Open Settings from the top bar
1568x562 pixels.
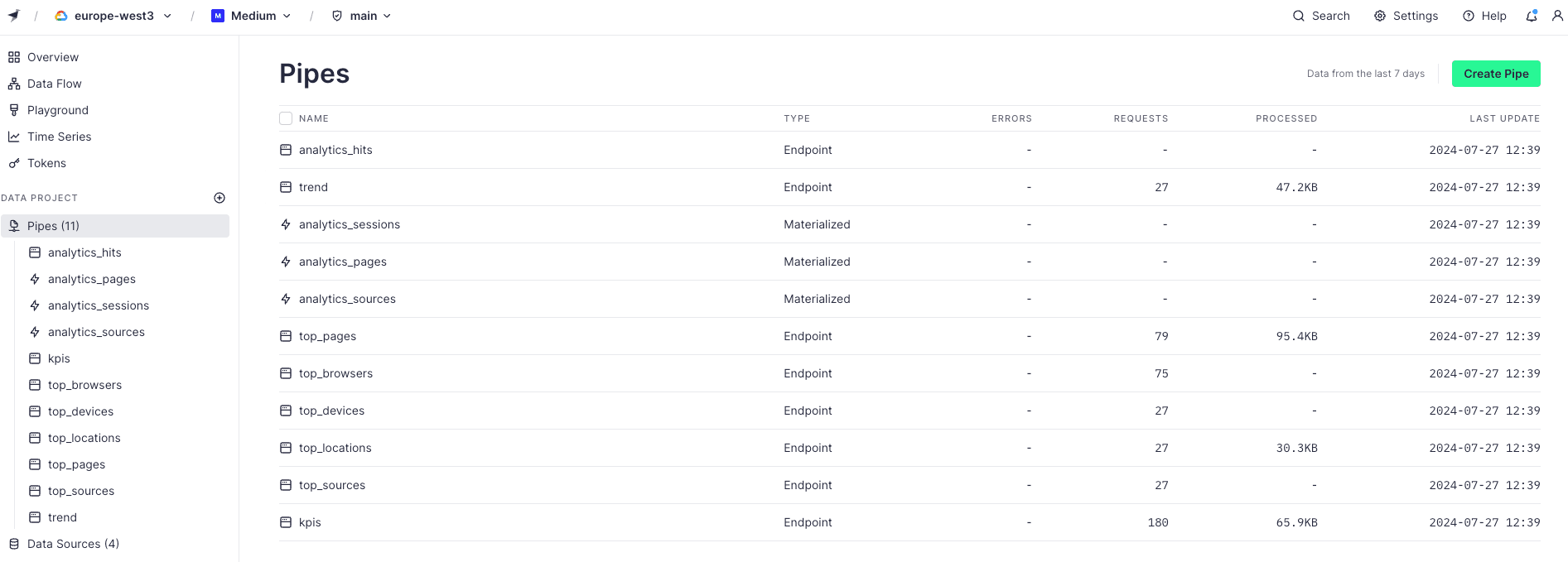[1406, 16]
